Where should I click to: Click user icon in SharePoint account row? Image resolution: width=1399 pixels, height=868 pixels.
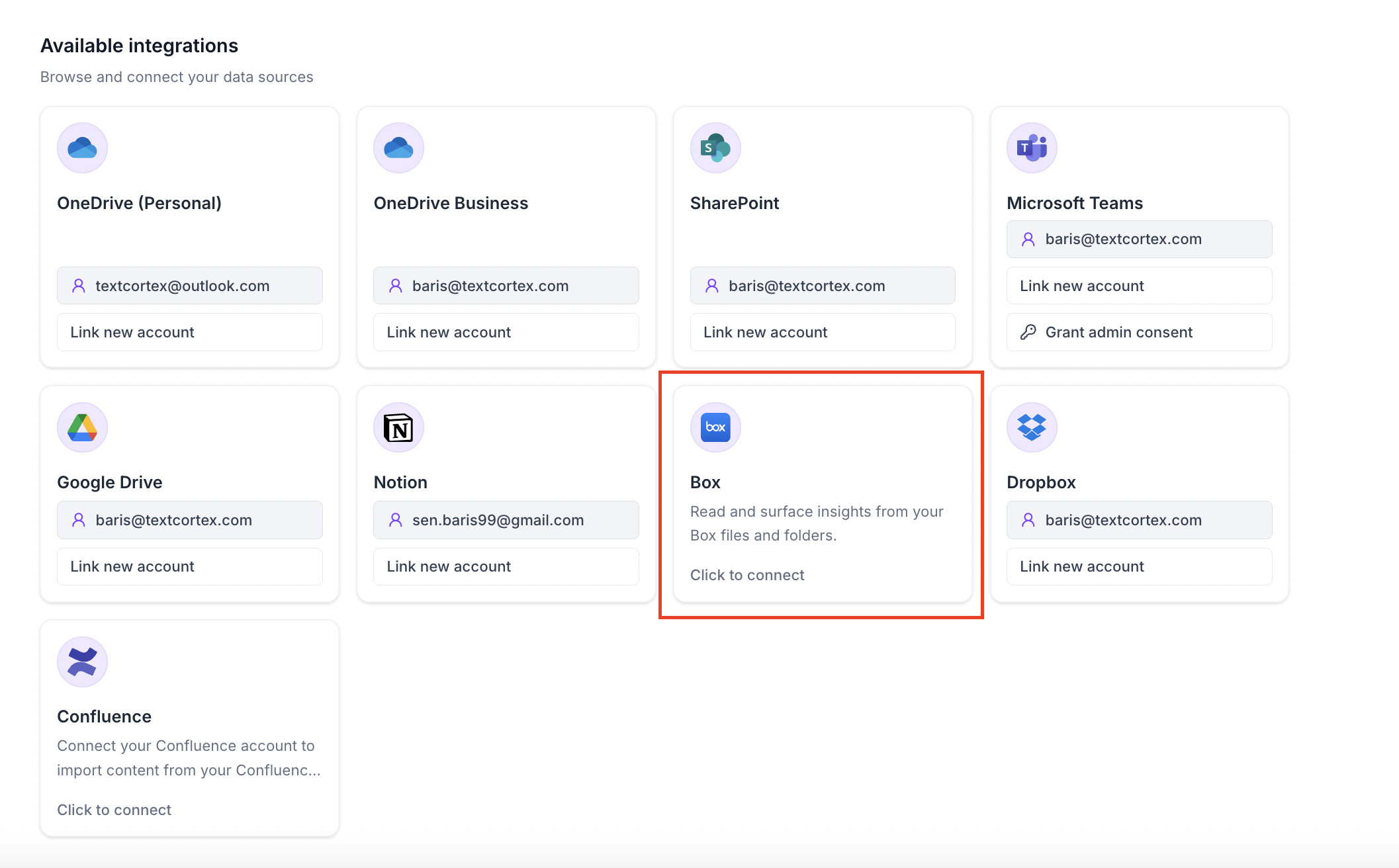712,286
